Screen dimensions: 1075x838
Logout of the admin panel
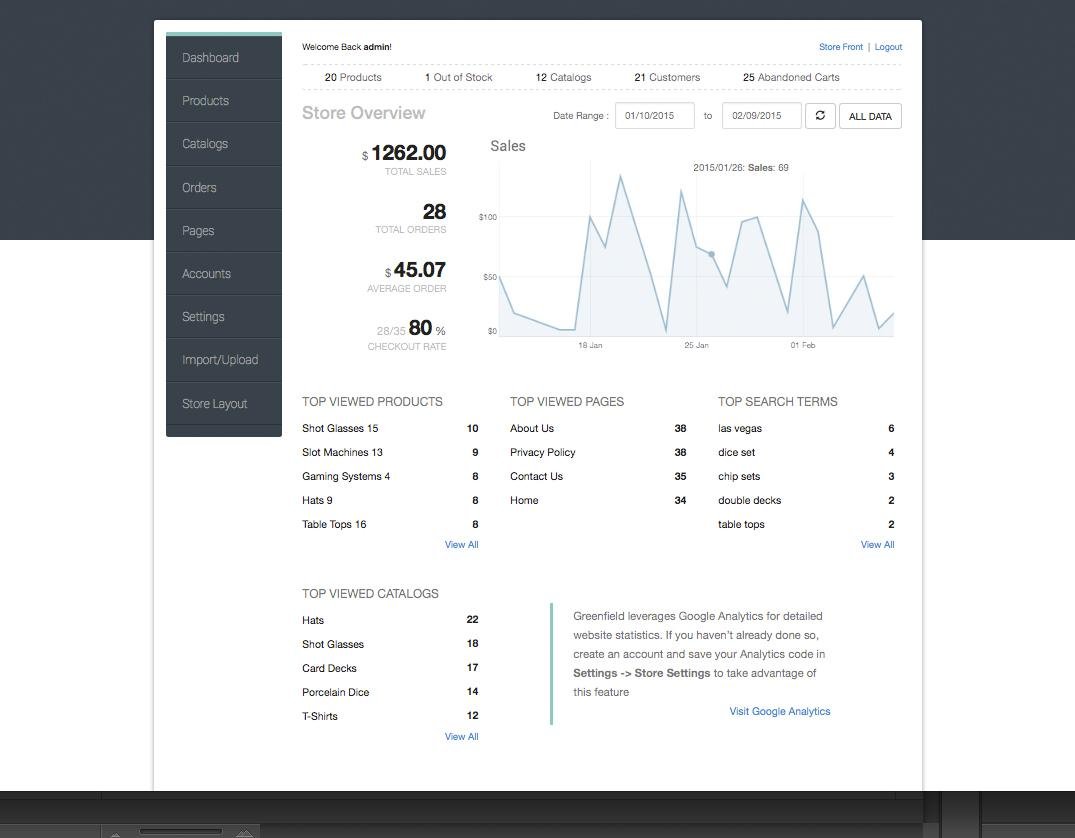(888, 47)
